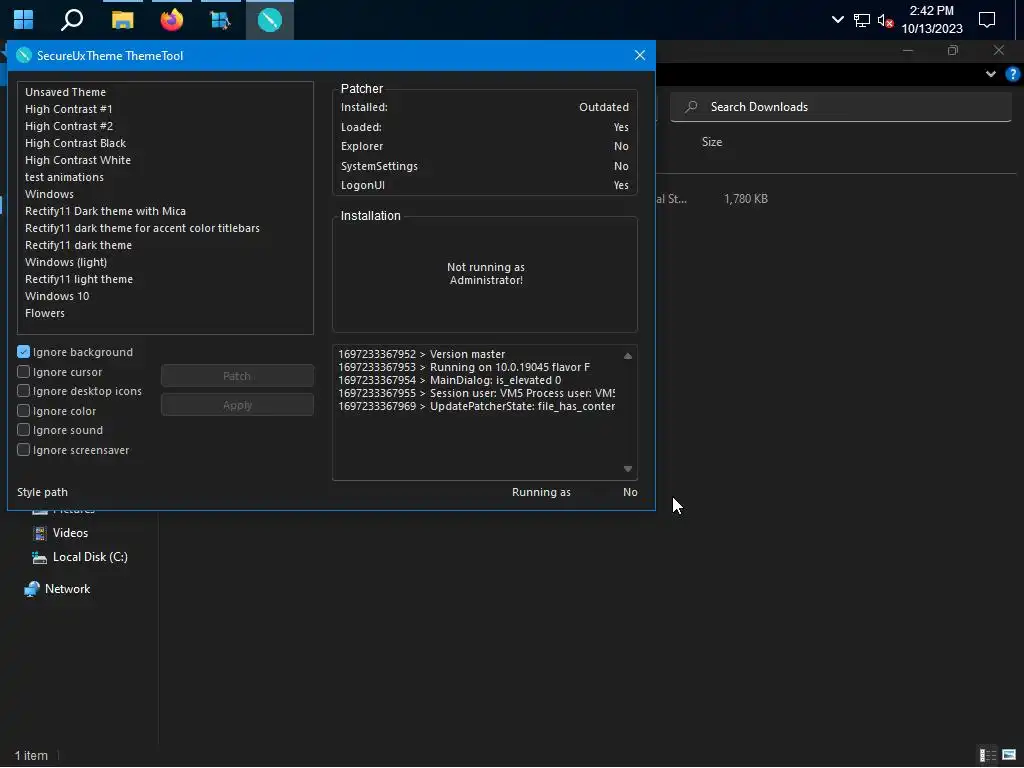This screenshot has width=1024, height=768.
Task: Select the test animations theme
Action: coord(64,177)
